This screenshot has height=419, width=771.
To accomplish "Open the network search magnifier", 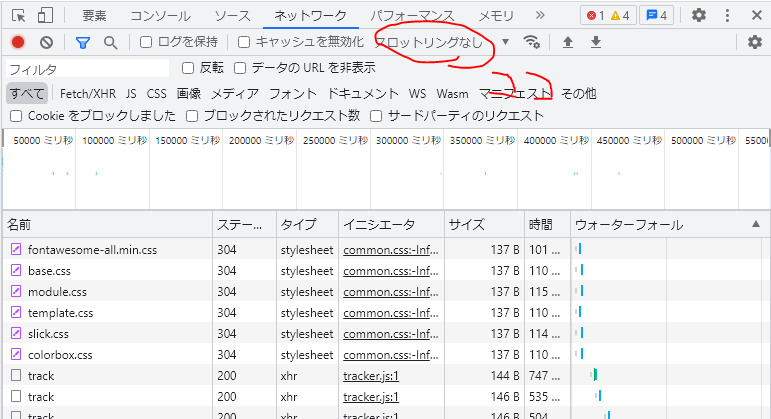I will coord(110,42).
